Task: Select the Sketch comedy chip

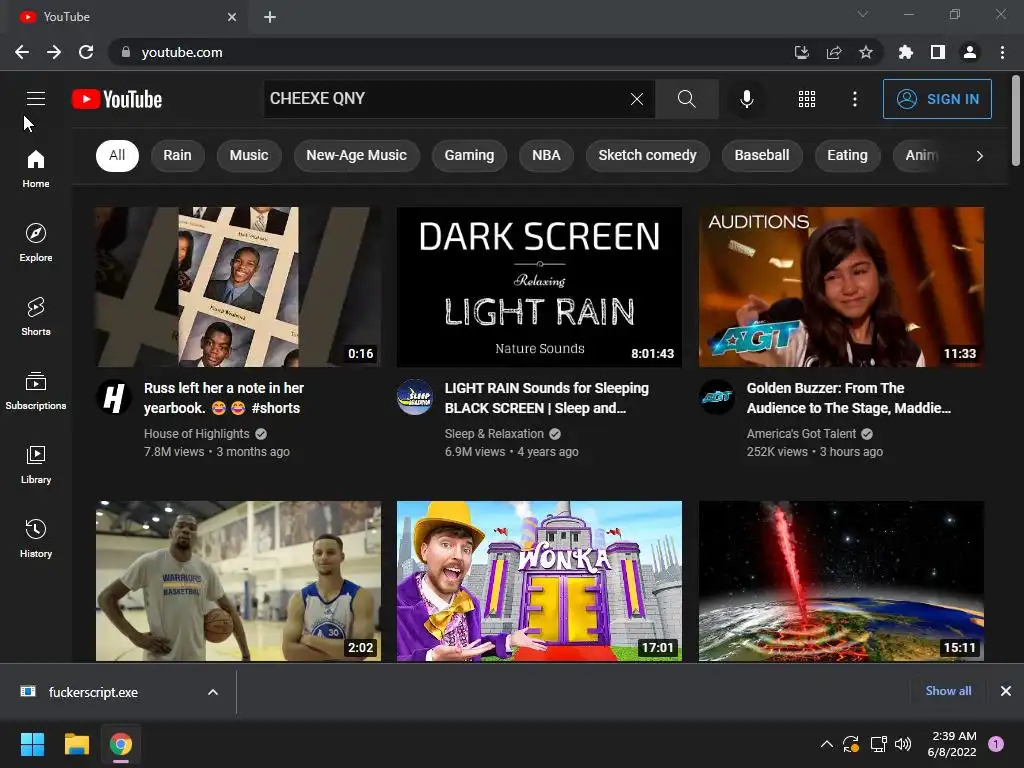Action: (x=647, y=155)
